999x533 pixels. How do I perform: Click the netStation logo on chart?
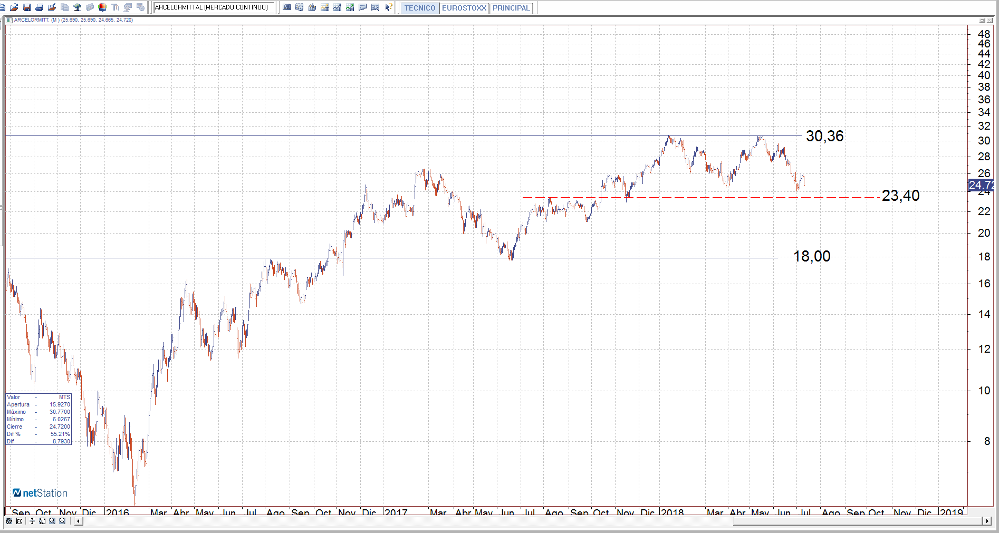[41, 493]
